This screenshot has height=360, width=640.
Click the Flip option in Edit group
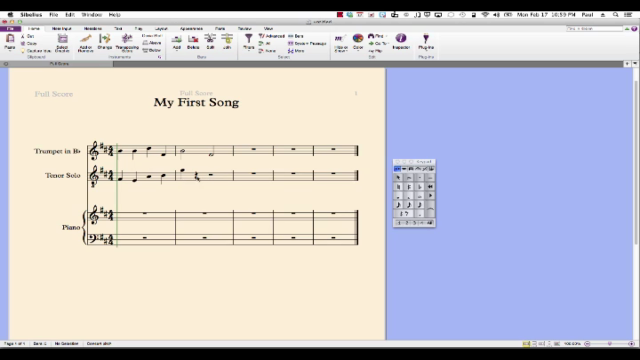[x=376, y=51]
